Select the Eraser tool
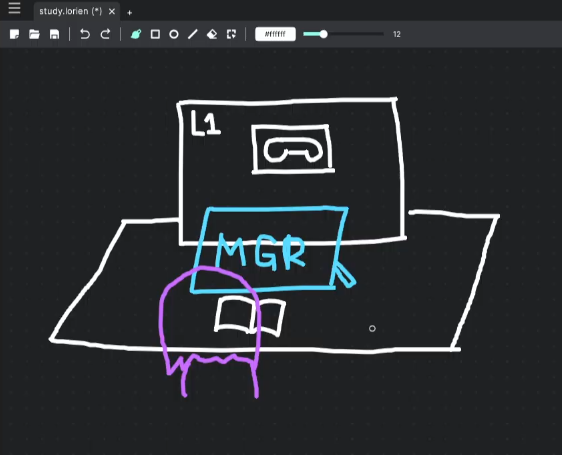 point(212,34)
